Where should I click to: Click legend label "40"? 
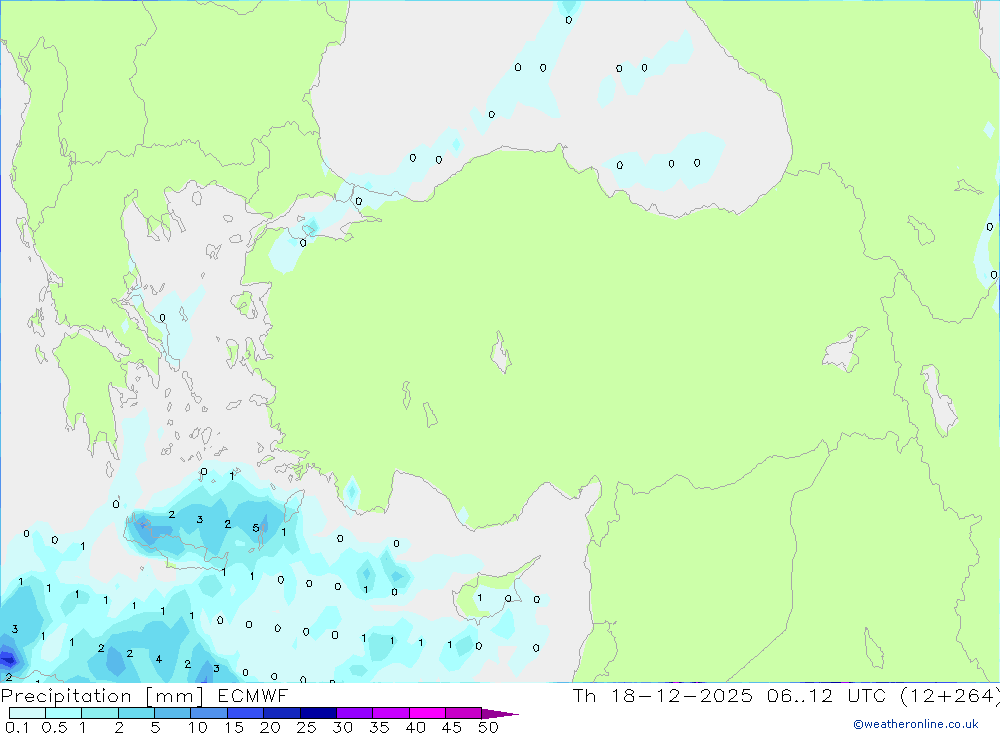click(416, 727)
